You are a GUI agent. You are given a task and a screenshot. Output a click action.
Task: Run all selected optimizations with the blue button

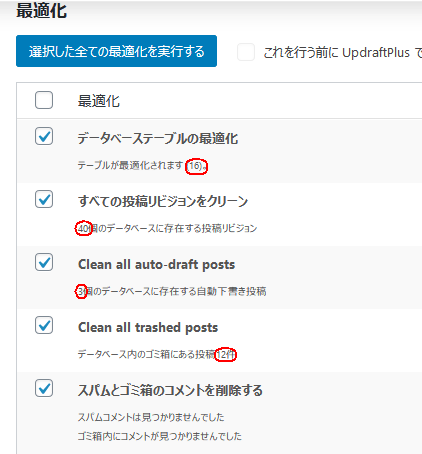click(116, 51)
